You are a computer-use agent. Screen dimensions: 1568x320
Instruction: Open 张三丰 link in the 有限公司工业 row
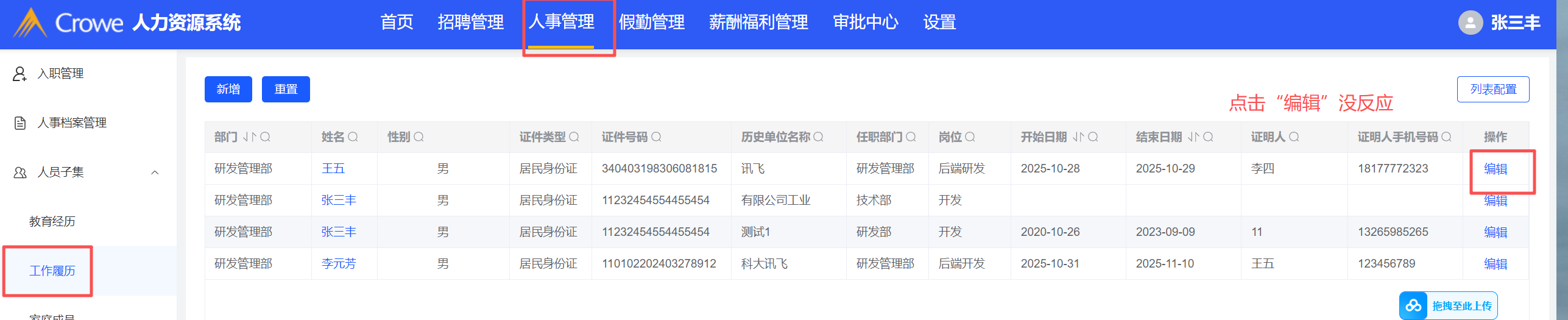click(339, 201)
